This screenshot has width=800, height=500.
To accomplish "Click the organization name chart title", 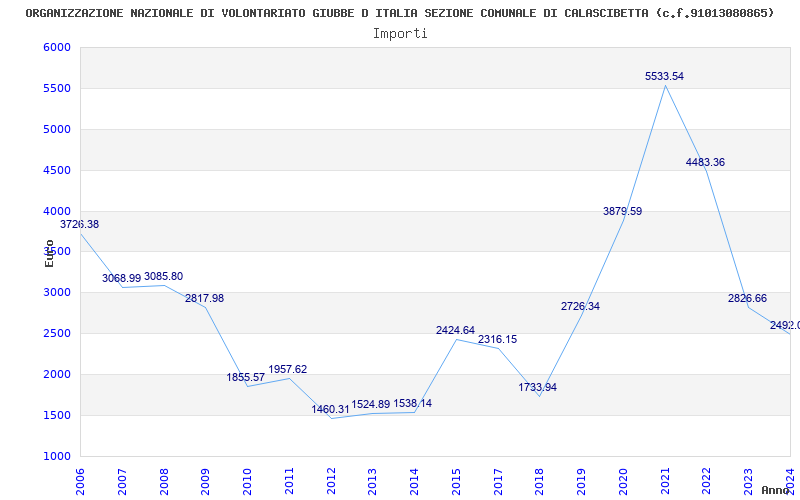I will coord(400,14).
